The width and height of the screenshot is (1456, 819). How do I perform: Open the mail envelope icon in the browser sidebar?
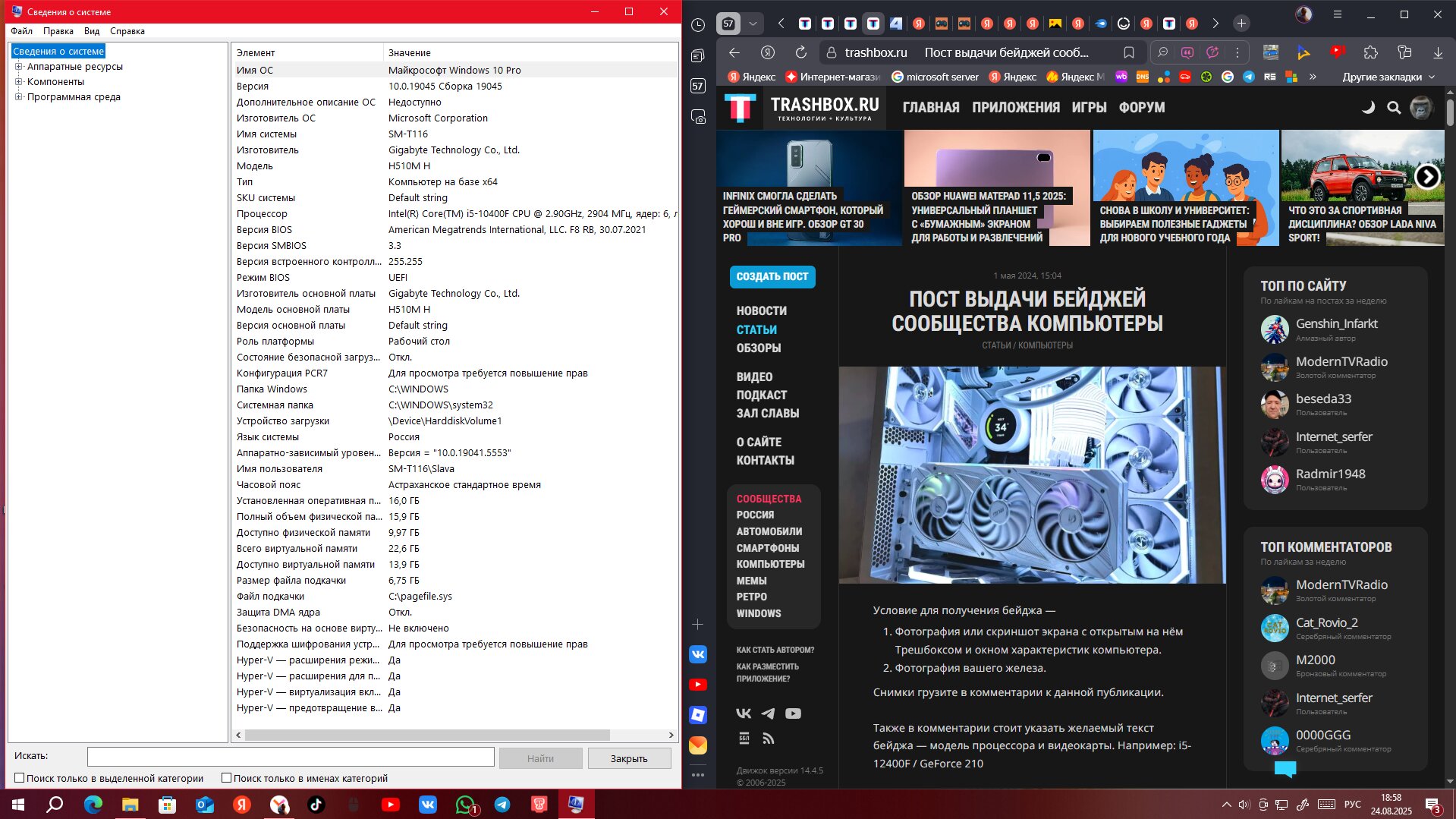click(x=698, y=745)
